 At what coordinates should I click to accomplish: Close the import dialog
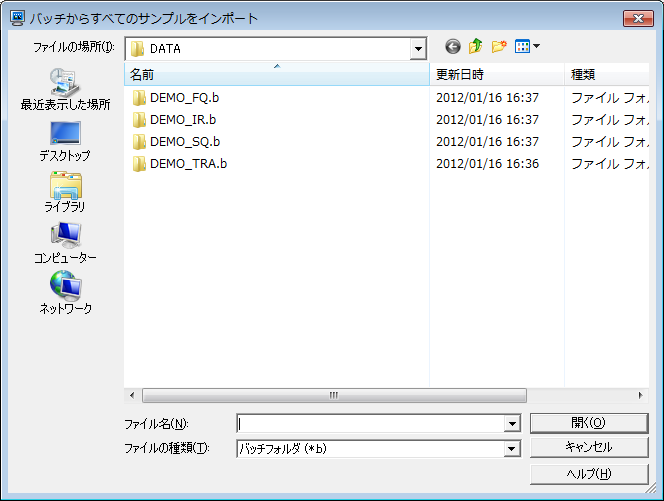(x=638, y=18)
